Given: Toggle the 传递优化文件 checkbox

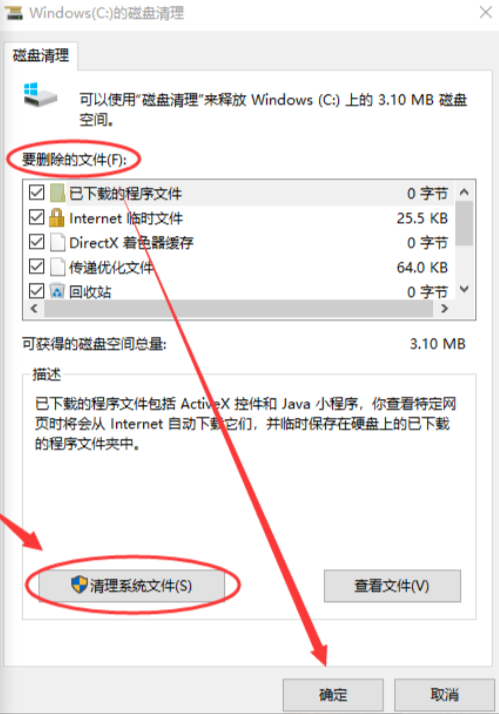Looking at the screenshot, I should 36,266.
